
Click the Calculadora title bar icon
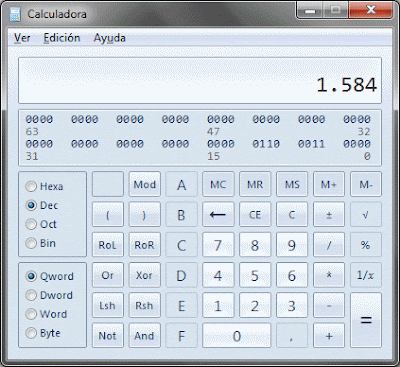tap(15, 14)
